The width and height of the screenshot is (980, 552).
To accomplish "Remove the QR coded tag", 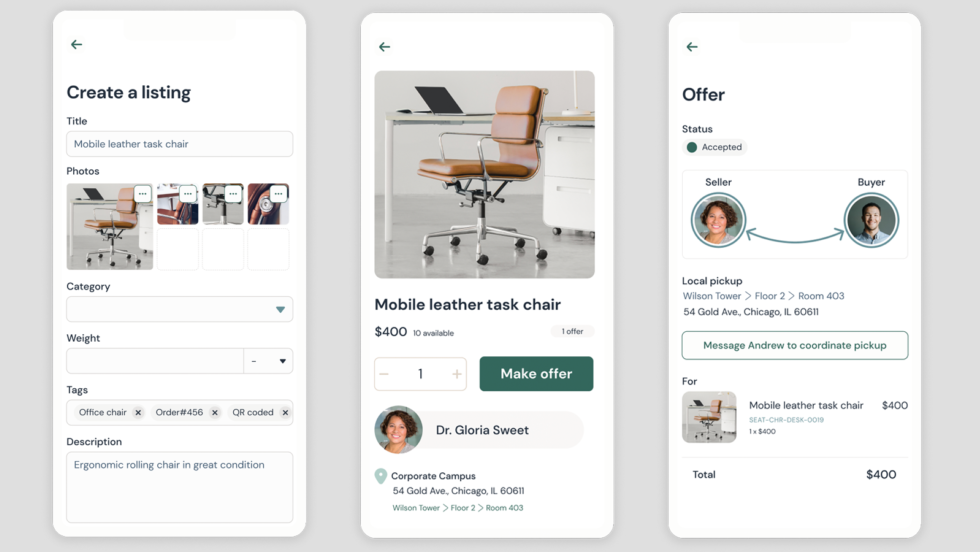I will click(x=285, y=413).
